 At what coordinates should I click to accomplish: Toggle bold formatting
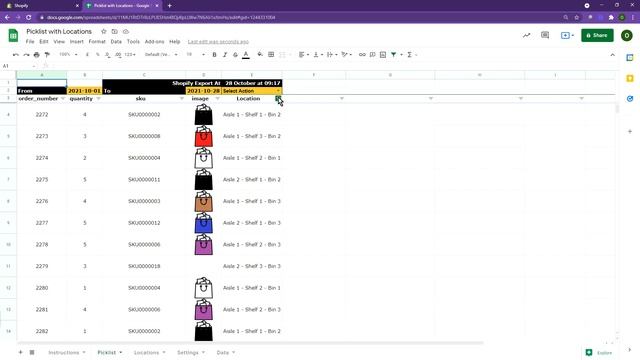pyautogui.click(x=214, y=55)
